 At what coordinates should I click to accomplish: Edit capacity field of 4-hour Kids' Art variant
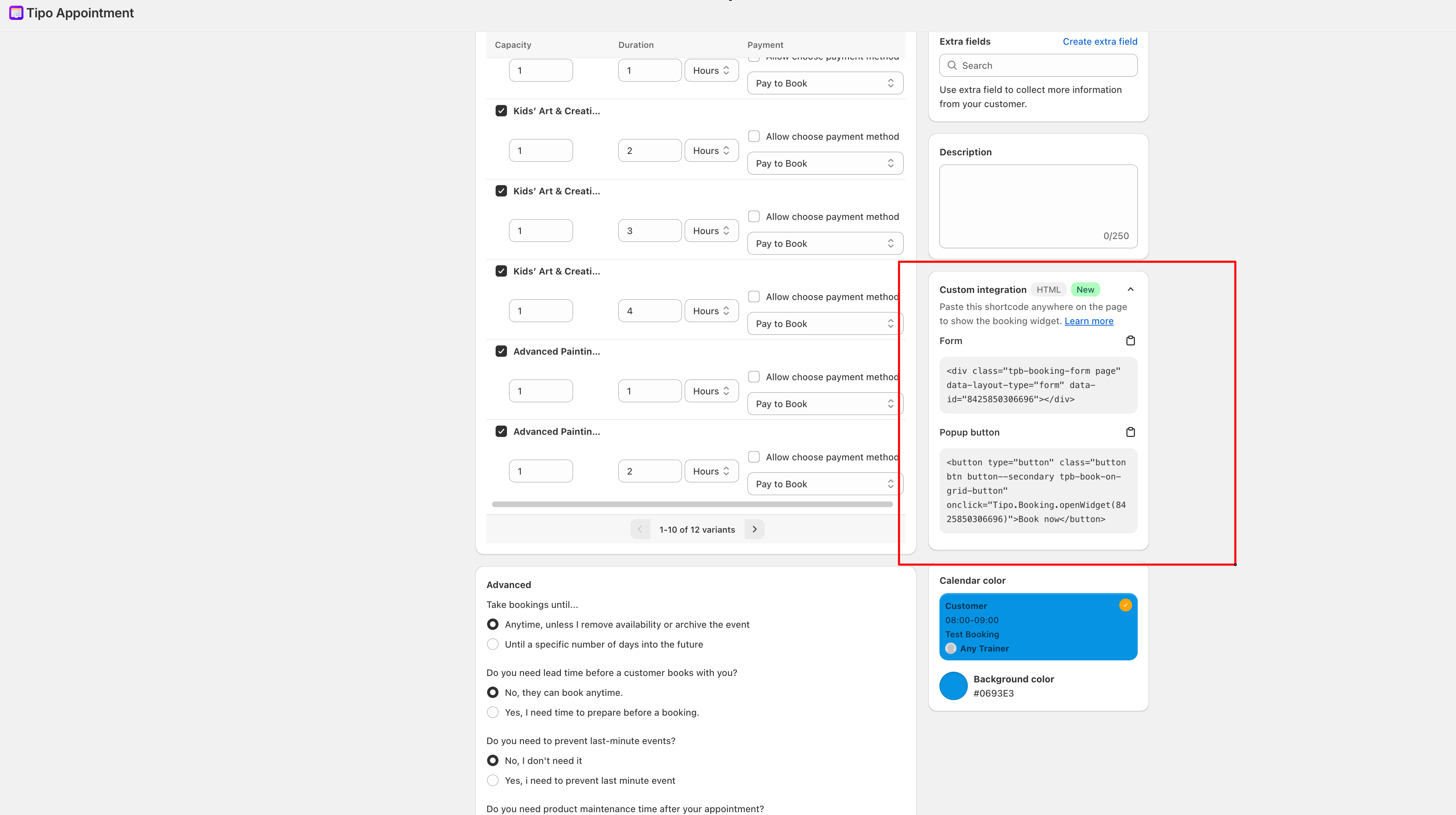coord(540,311)
